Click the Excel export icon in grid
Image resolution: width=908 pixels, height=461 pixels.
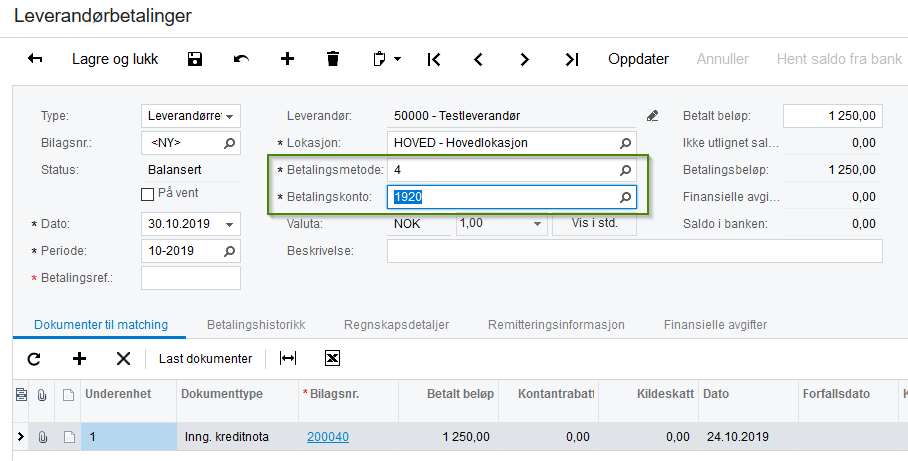[x=333, y=358]
